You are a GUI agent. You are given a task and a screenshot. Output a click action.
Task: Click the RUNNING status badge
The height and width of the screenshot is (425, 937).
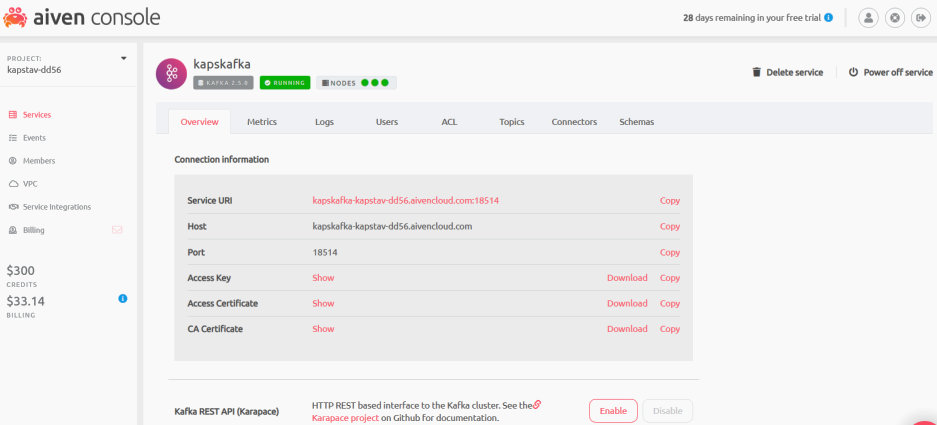285,82
